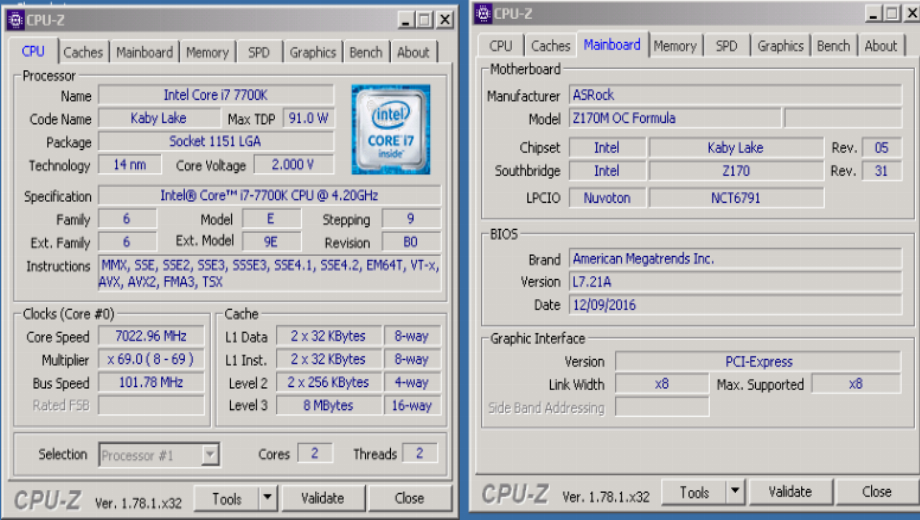Click Validate button in left window
This screenshot has width=920, height=520.
point(323,498)
